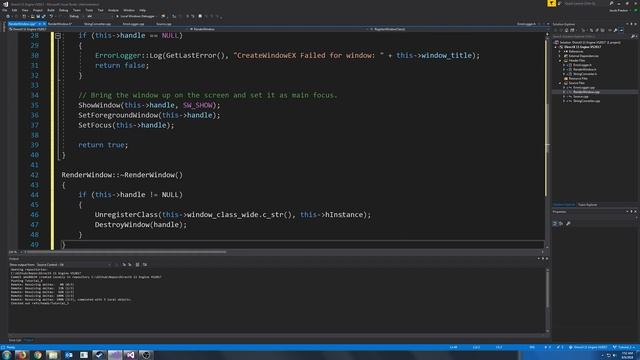Select RenderWindow.cpp in Solution Explorer
This screenshot has height=360, width=640.
pos(586,92)
